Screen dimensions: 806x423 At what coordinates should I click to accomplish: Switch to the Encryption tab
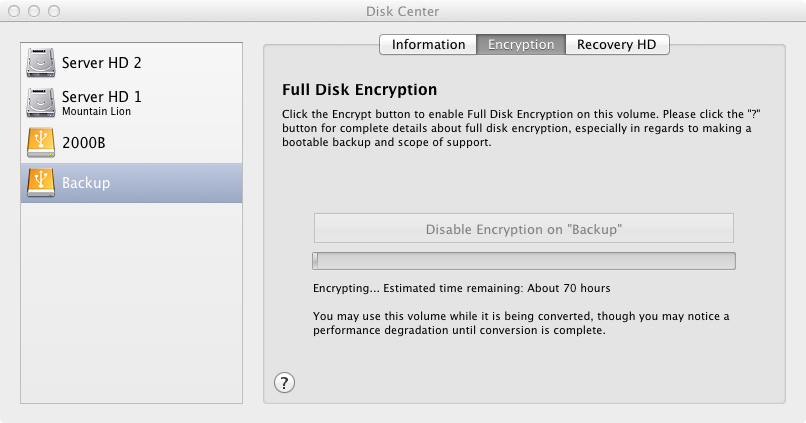tap(520, 45)
